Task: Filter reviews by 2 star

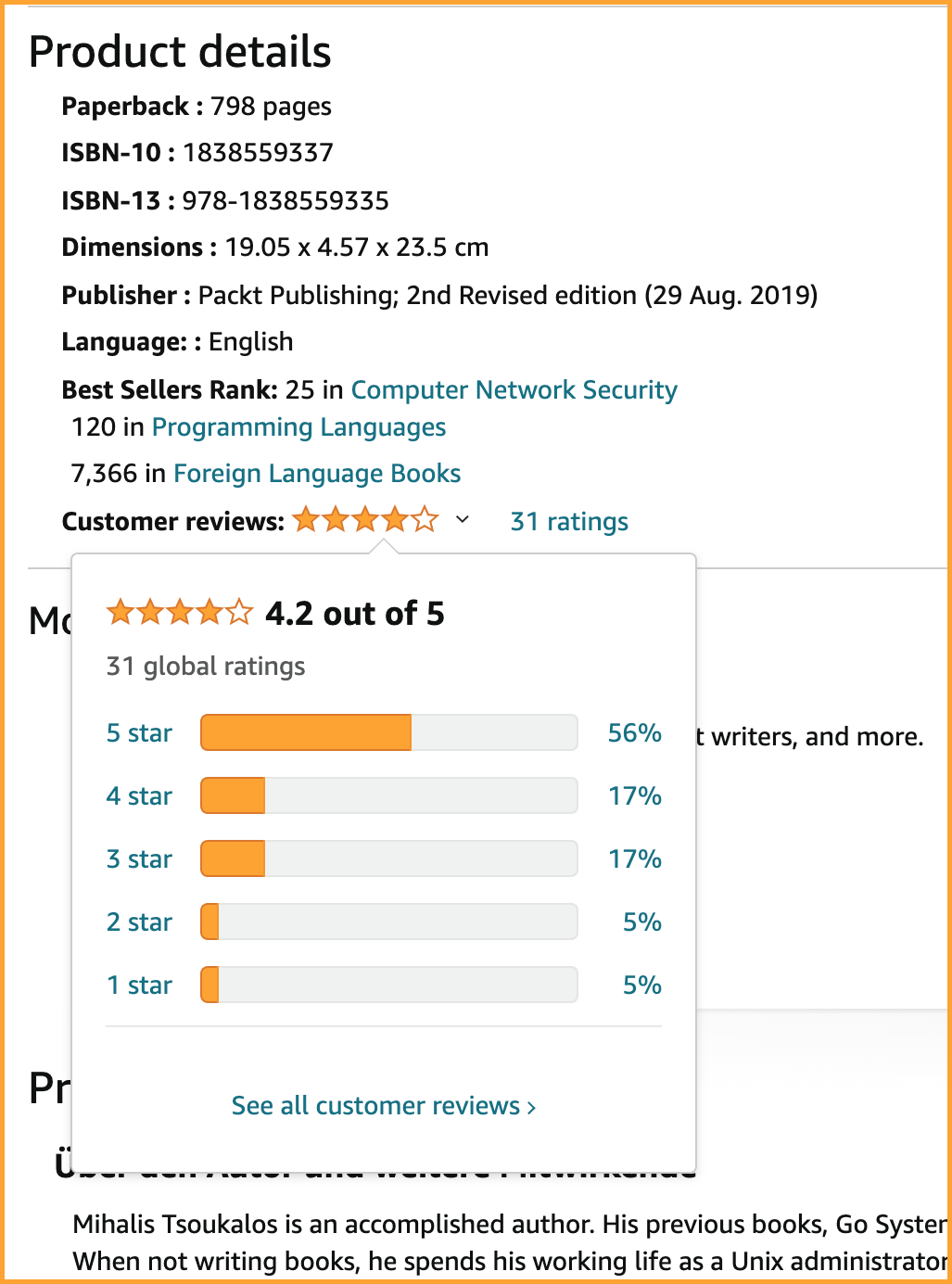Action: pyautogui.click(x=139, y=922)
